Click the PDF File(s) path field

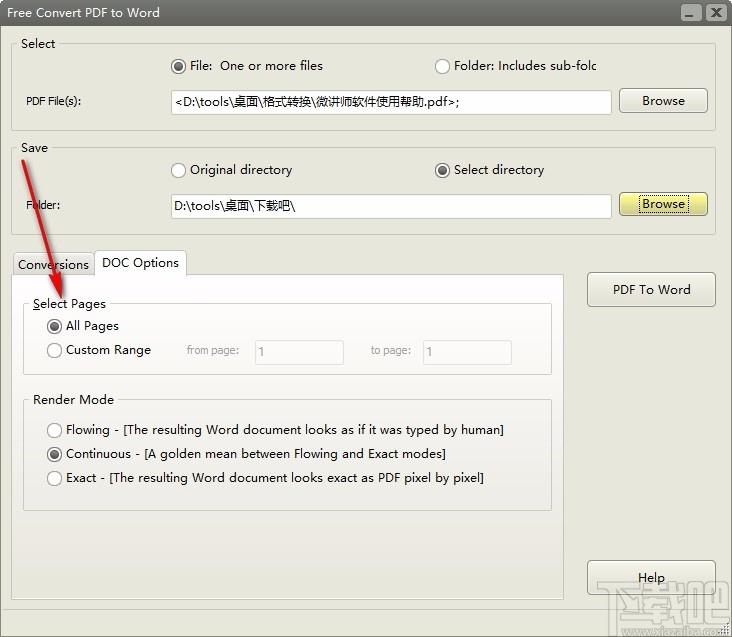click(x=391, y=102)
